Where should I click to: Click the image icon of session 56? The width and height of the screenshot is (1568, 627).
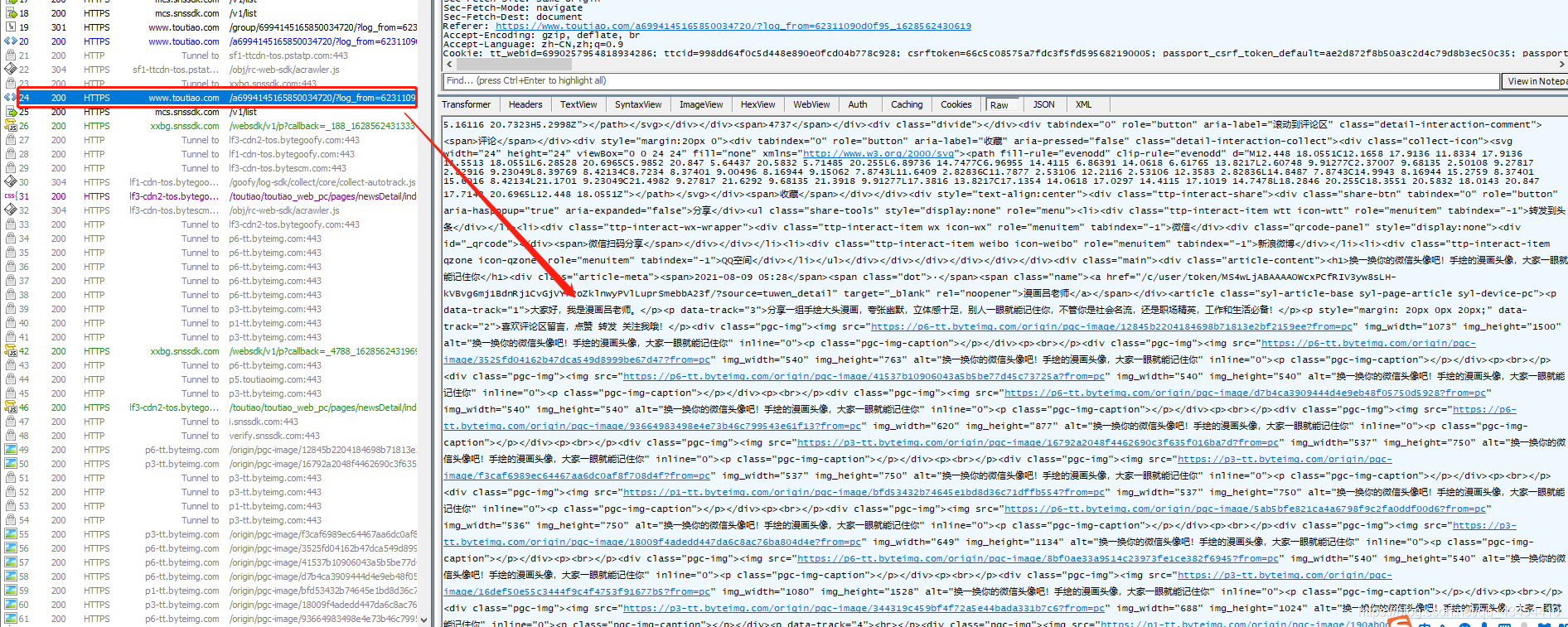coord(11,548)
